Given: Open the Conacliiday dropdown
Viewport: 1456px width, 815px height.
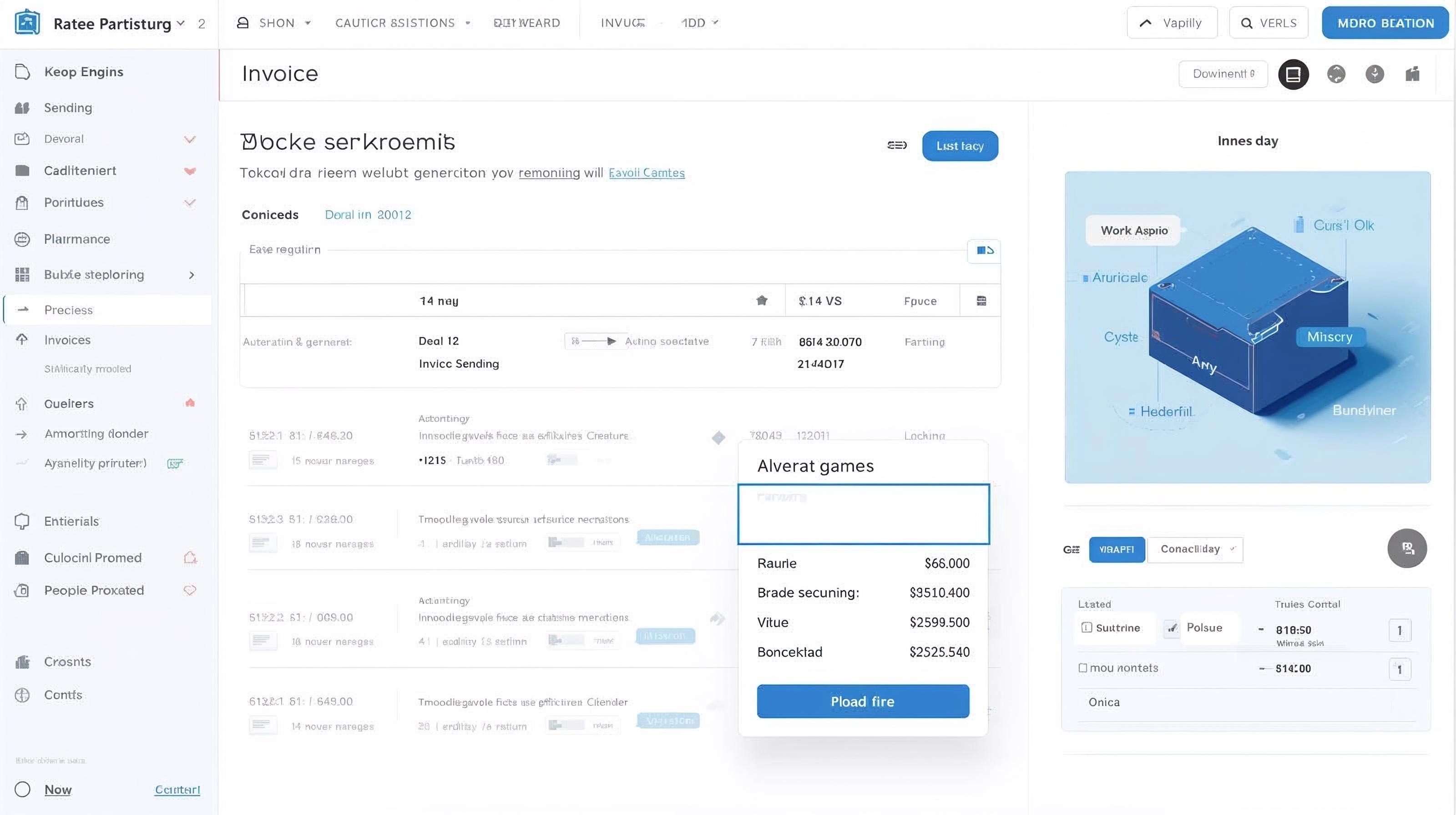Looking at the screenshot, I should tap(1195, 549).
